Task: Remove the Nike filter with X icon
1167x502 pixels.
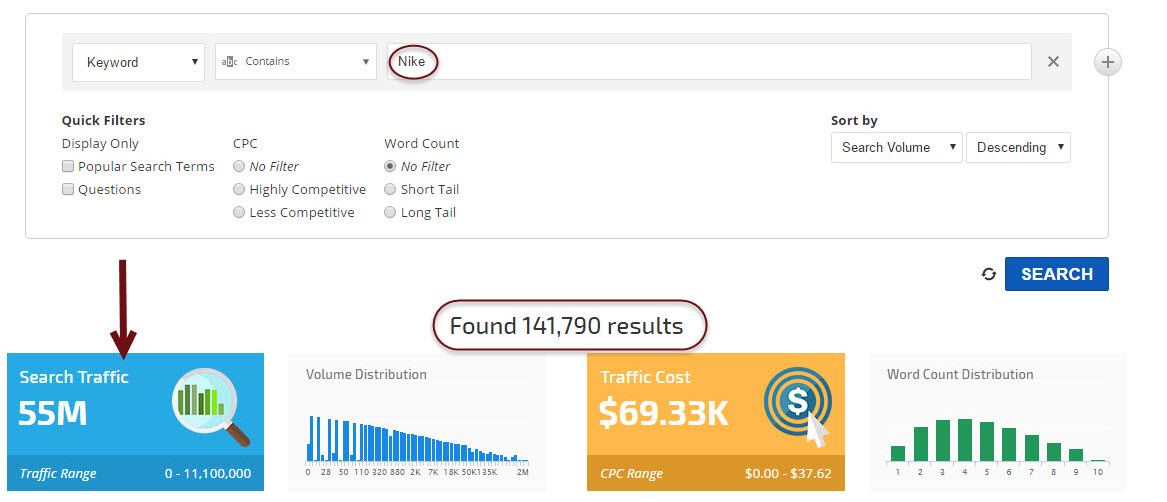Action: [x=1053, y=62]
